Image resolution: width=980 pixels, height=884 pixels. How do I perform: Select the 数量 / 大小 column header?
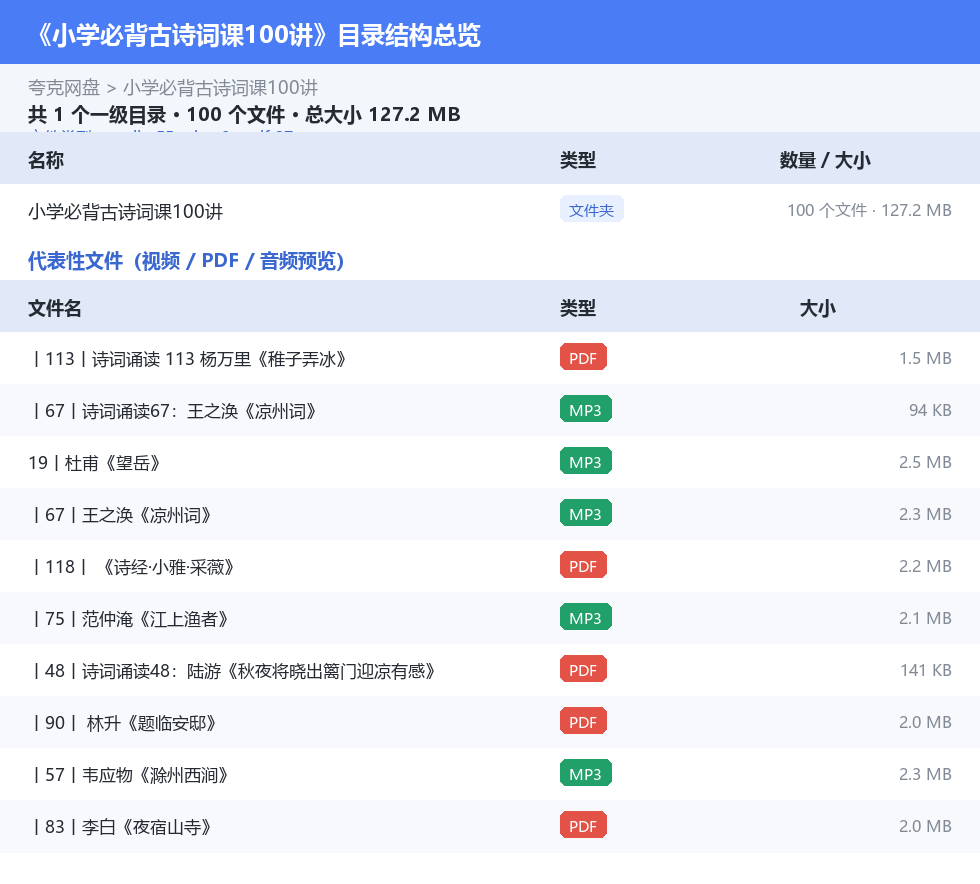tap(824, 160)
